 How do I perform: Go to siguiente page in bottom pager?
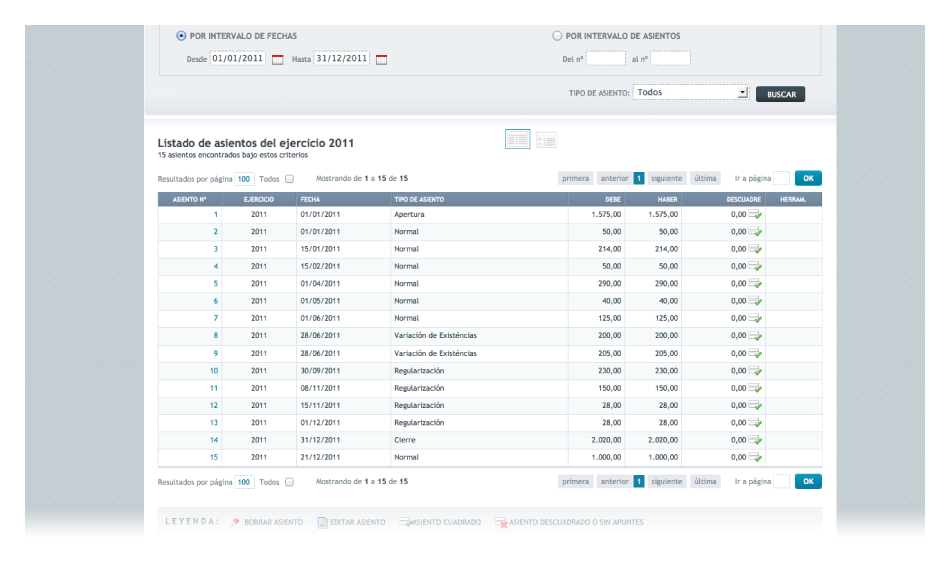666,481
